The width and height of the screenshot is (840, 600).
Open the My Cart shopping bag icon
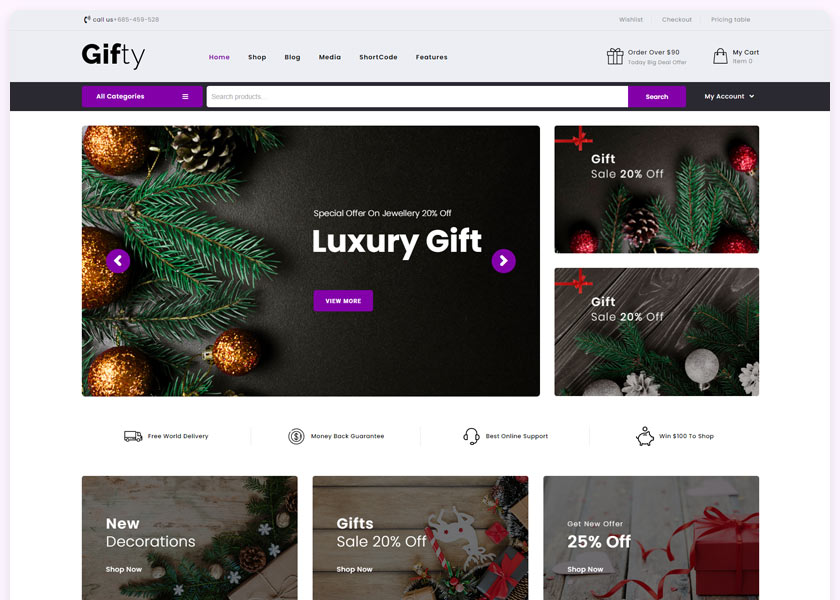pyautogui.click(x=720, y=56)
